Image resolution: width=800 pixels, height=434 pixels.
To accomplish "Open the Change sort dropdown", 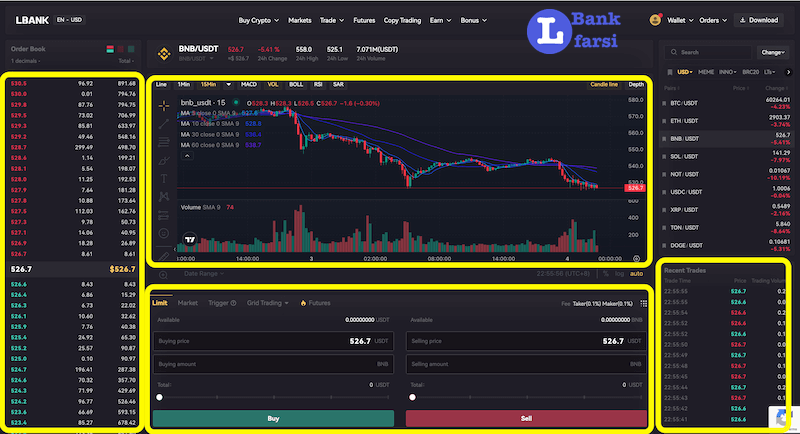I will tap(772, 52).
